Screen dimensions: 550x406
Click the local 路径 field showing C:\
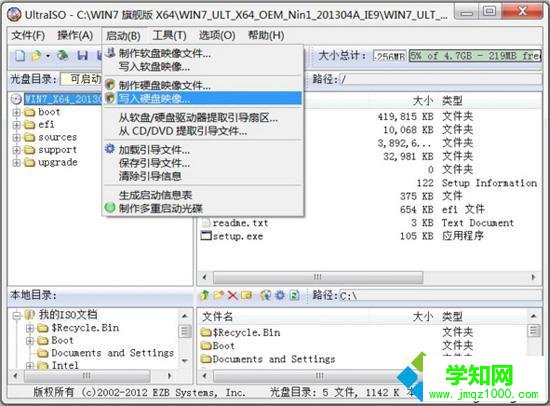(x=440, y=296)
